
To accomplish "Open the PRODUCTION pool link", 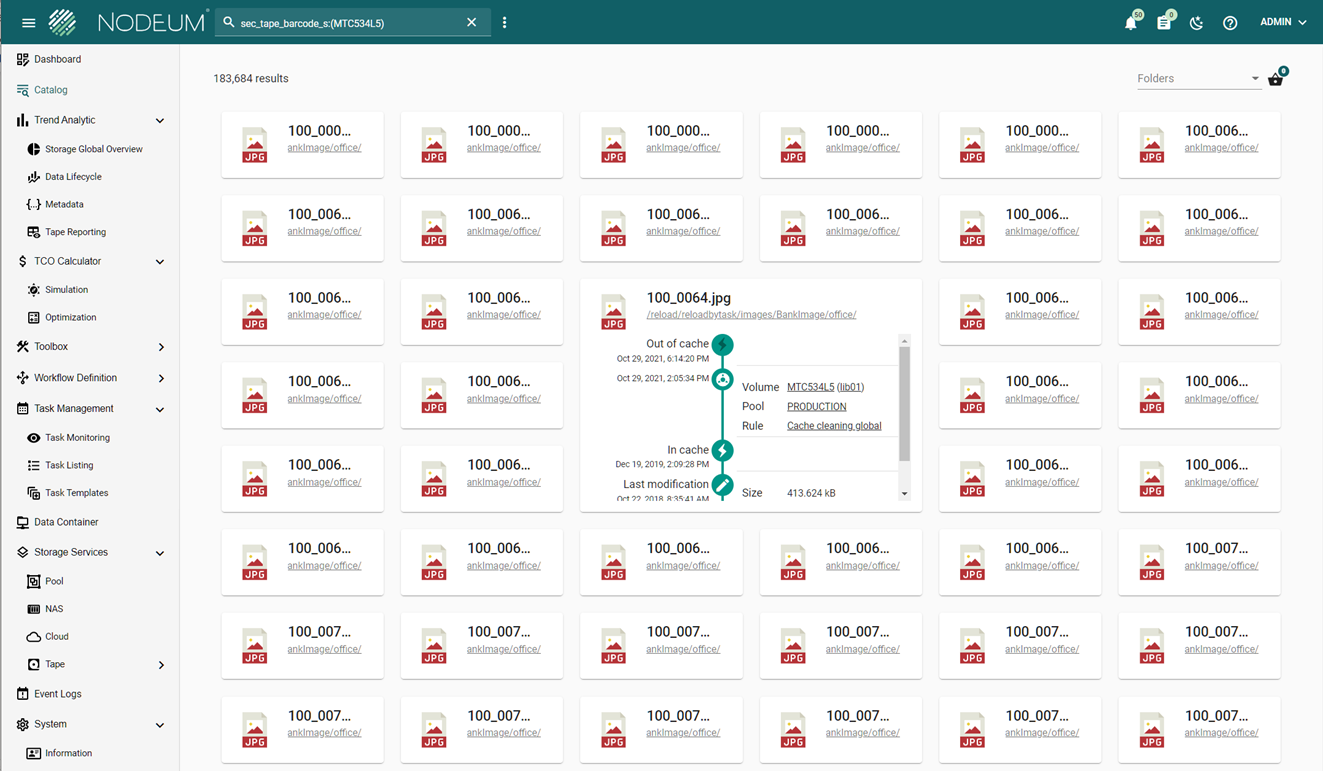I will 816,407.
